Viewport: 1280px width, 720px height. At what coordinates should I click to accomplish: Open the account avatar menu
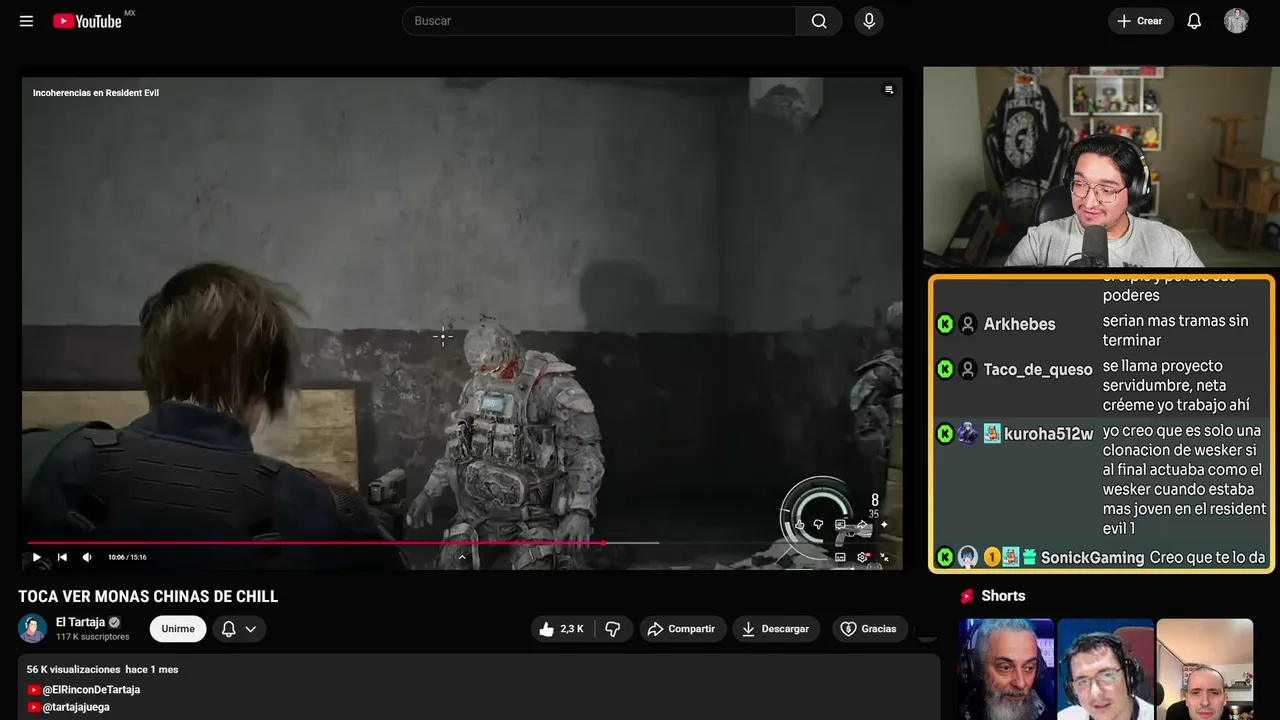click(x=1236, y=21)
